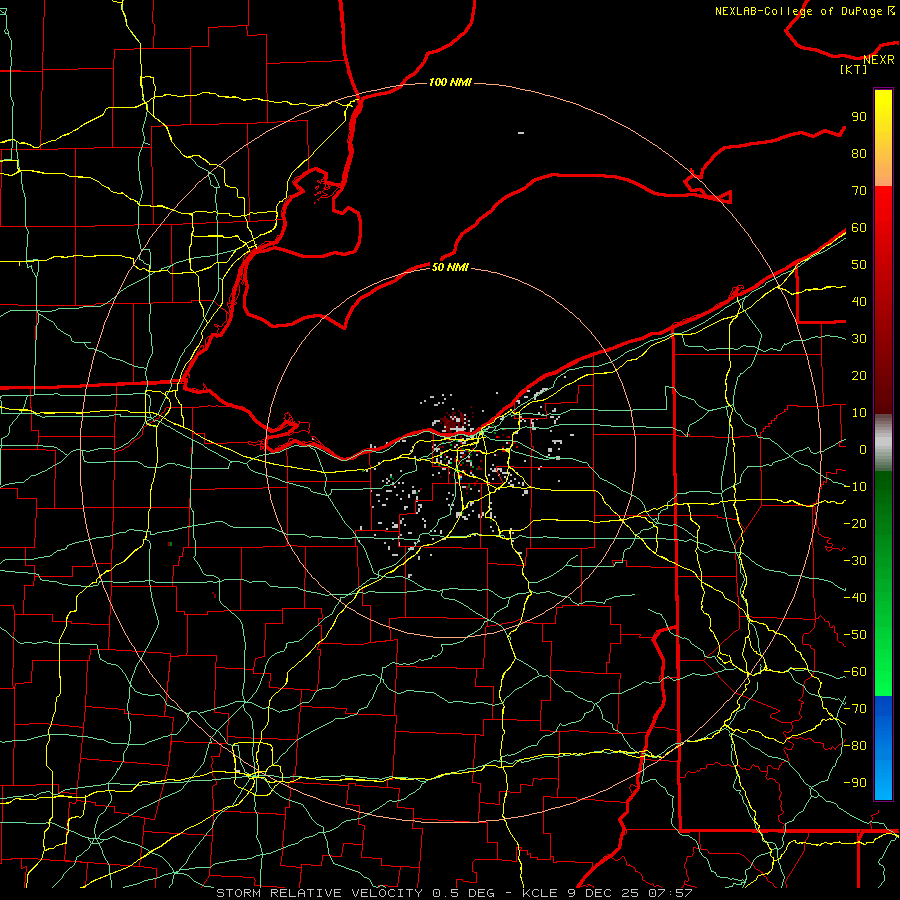This screenshot has height=900, width=900.
Task: Click the 10 value on the velocity scale
Action: [859, 413]
